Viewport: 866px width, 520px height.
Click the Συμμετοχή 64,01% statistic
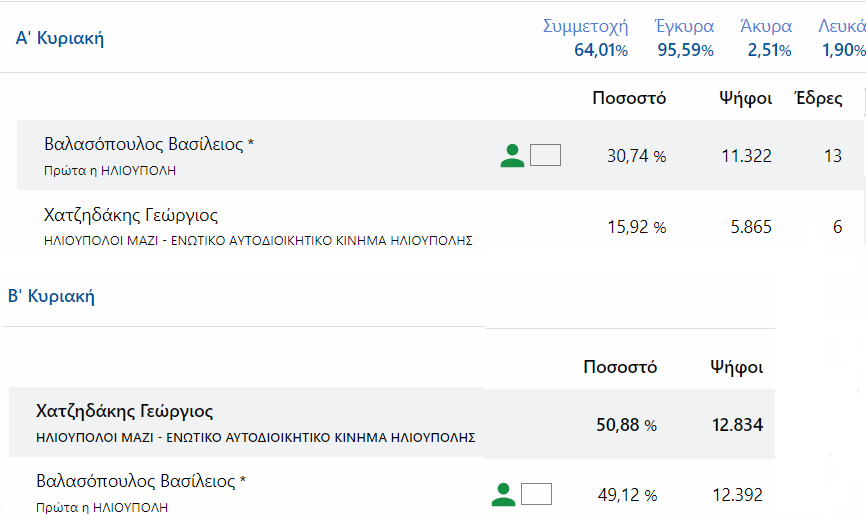point(585,38)
